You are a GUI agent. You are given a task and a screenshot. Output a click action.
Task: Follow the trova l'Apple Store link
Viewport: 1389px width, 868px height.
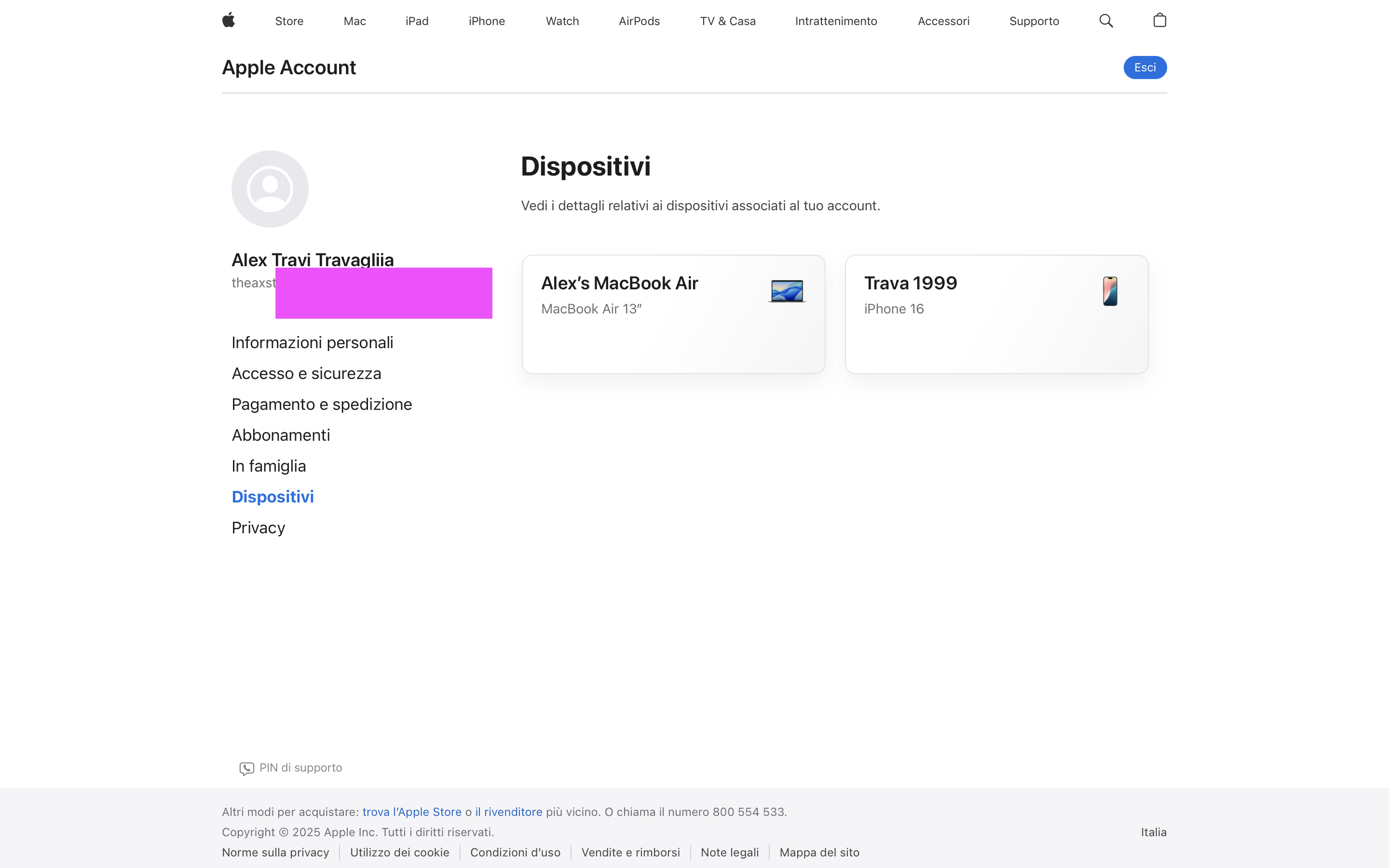click(412, 812)
